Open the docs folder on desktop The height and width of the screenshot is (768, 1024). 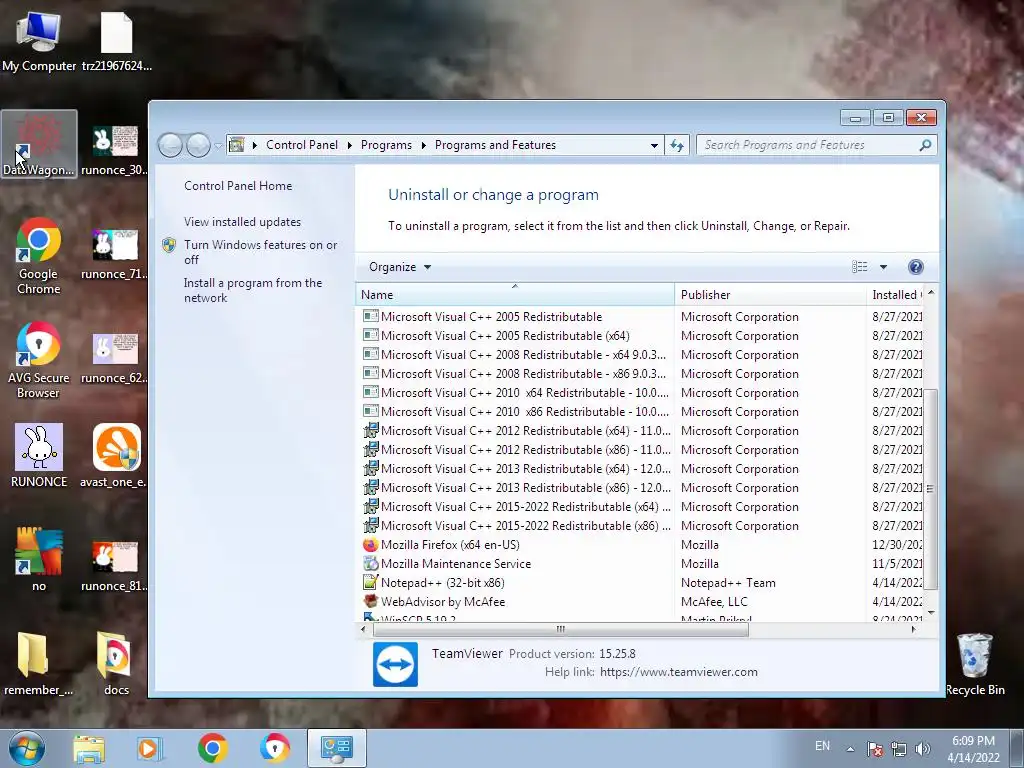click(116, 664)
